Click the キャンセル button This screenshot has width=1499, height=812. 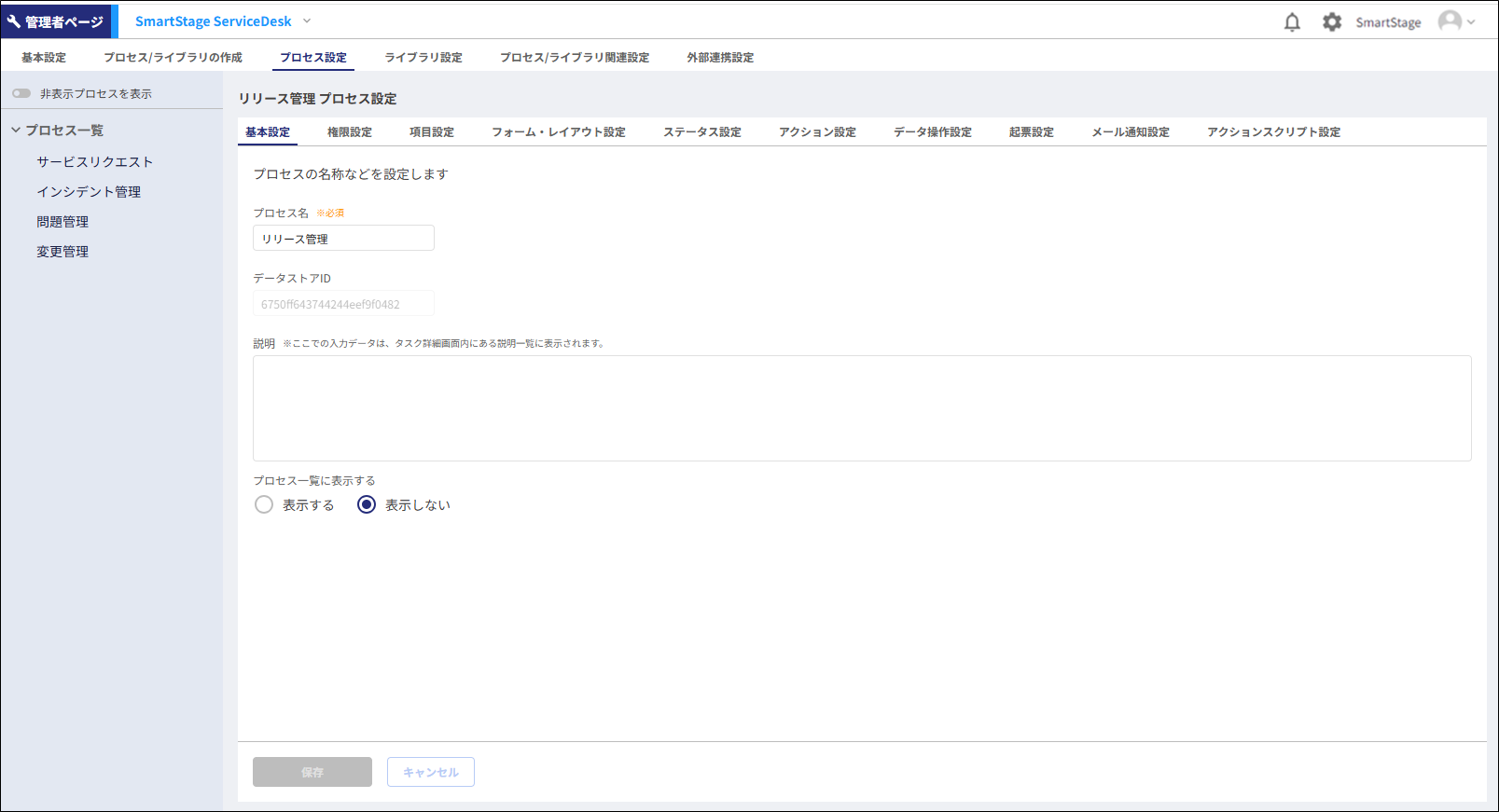(x=430, y=772)
